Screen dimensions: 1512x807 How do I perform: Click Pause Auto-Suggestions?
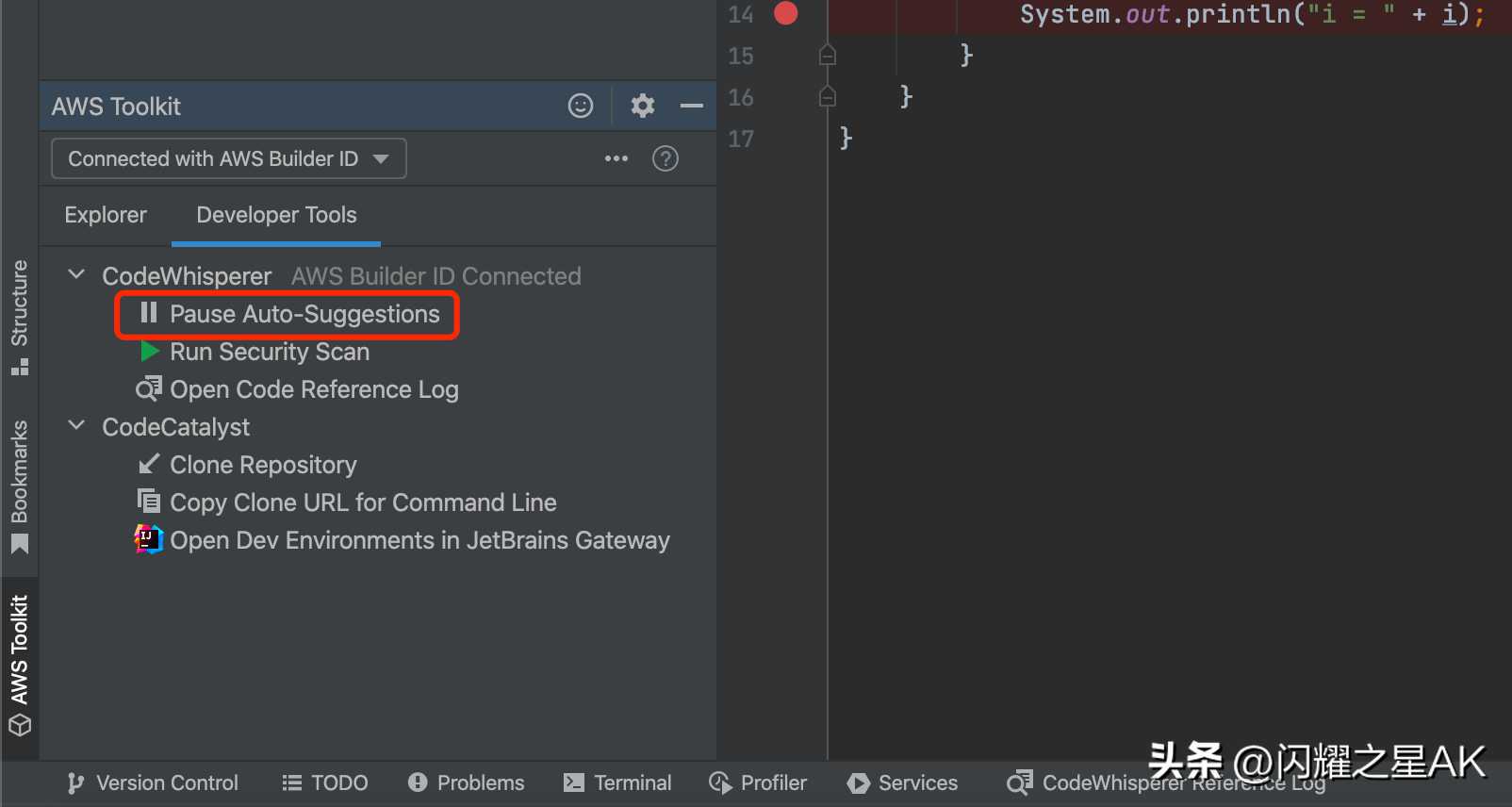(304, 314)
